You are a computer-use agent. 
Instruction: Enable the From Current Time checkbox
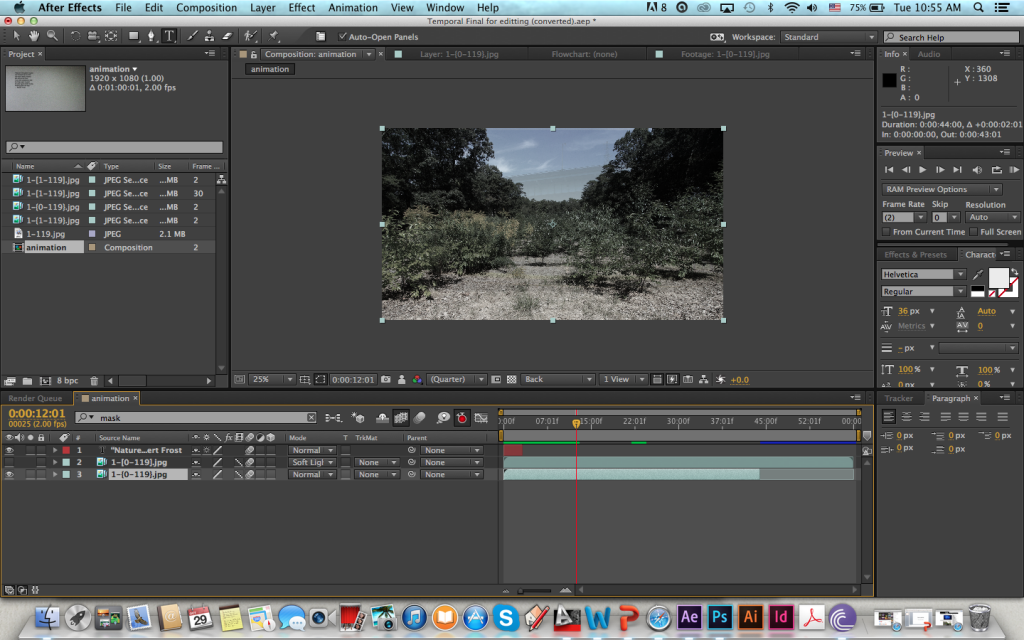click(886, 232)
